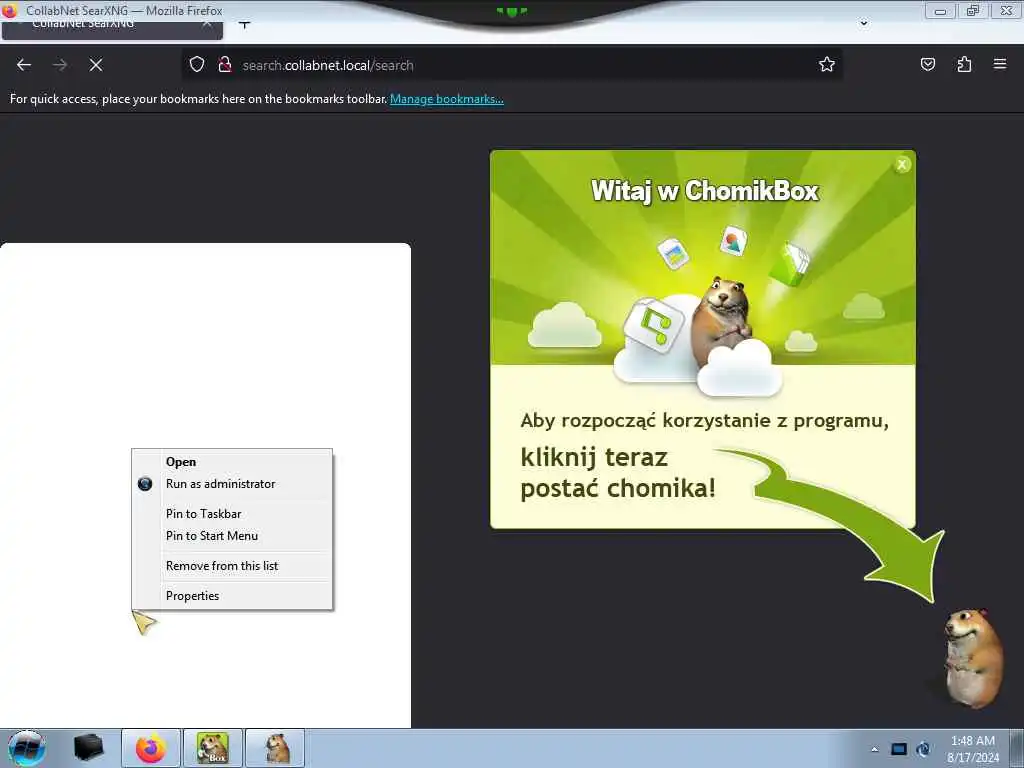Go back with the browser back arrow
Viewport: 1024px width, 768px height.
pos(24,65)
